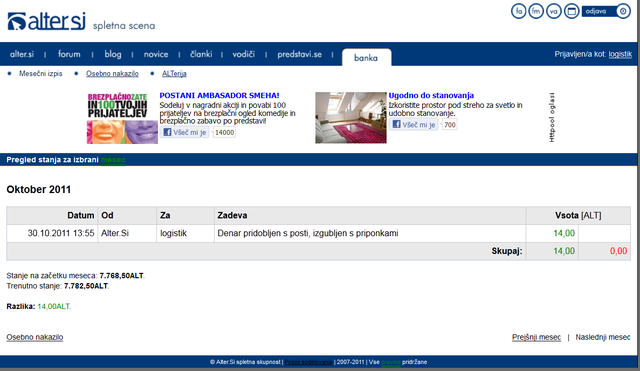Click the Naslednji mesec text

pyautogui.click(x=603, y=337)
